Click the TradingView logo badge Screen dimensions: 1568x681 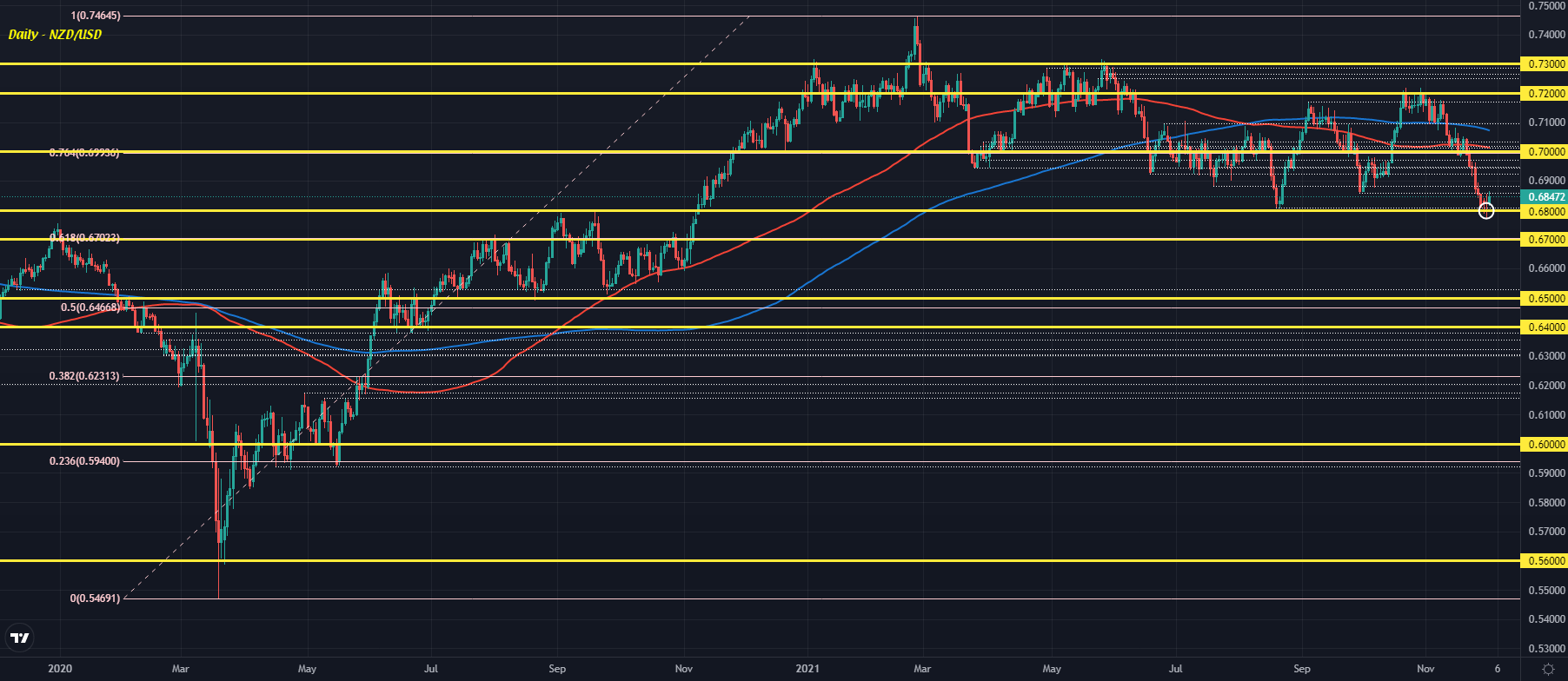19,638
